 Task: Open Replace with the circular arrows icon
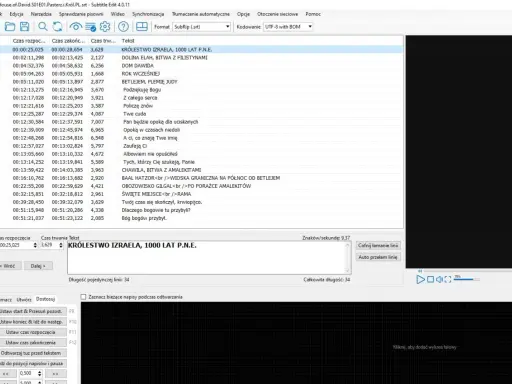point(57,27)
